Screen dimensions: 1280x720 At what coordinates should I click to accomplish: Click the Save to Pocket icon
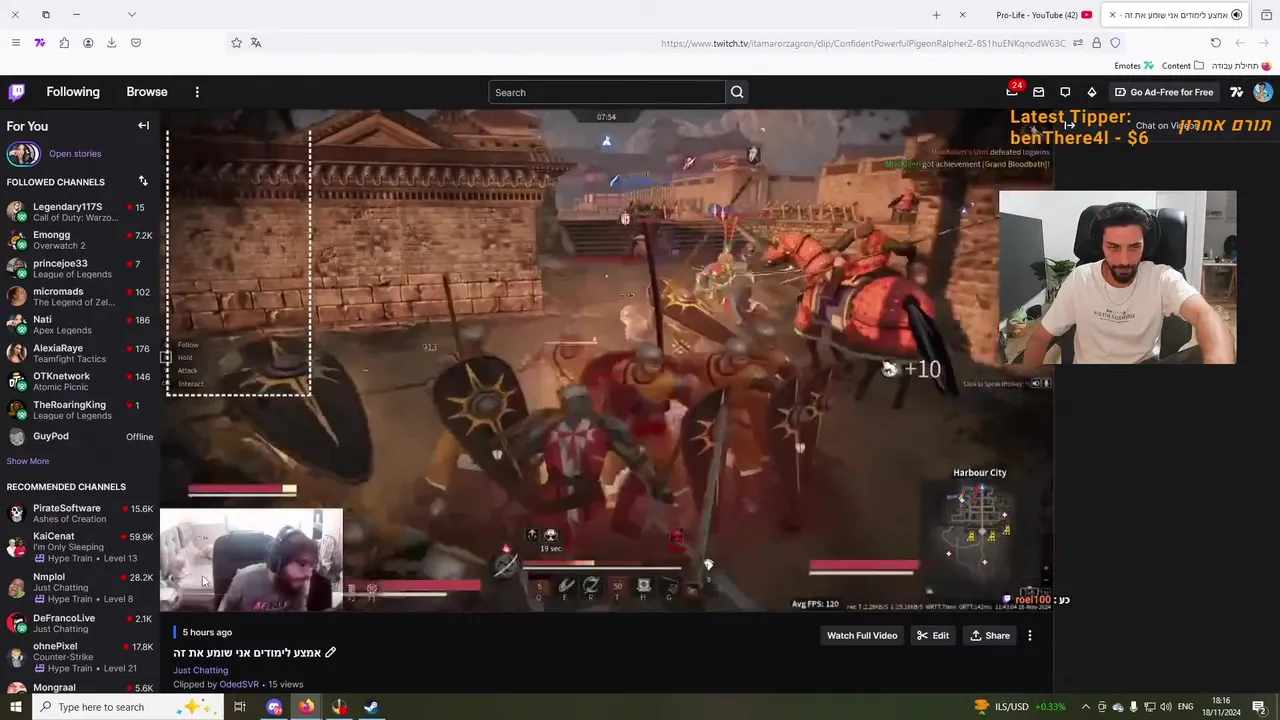click(136, 43)
